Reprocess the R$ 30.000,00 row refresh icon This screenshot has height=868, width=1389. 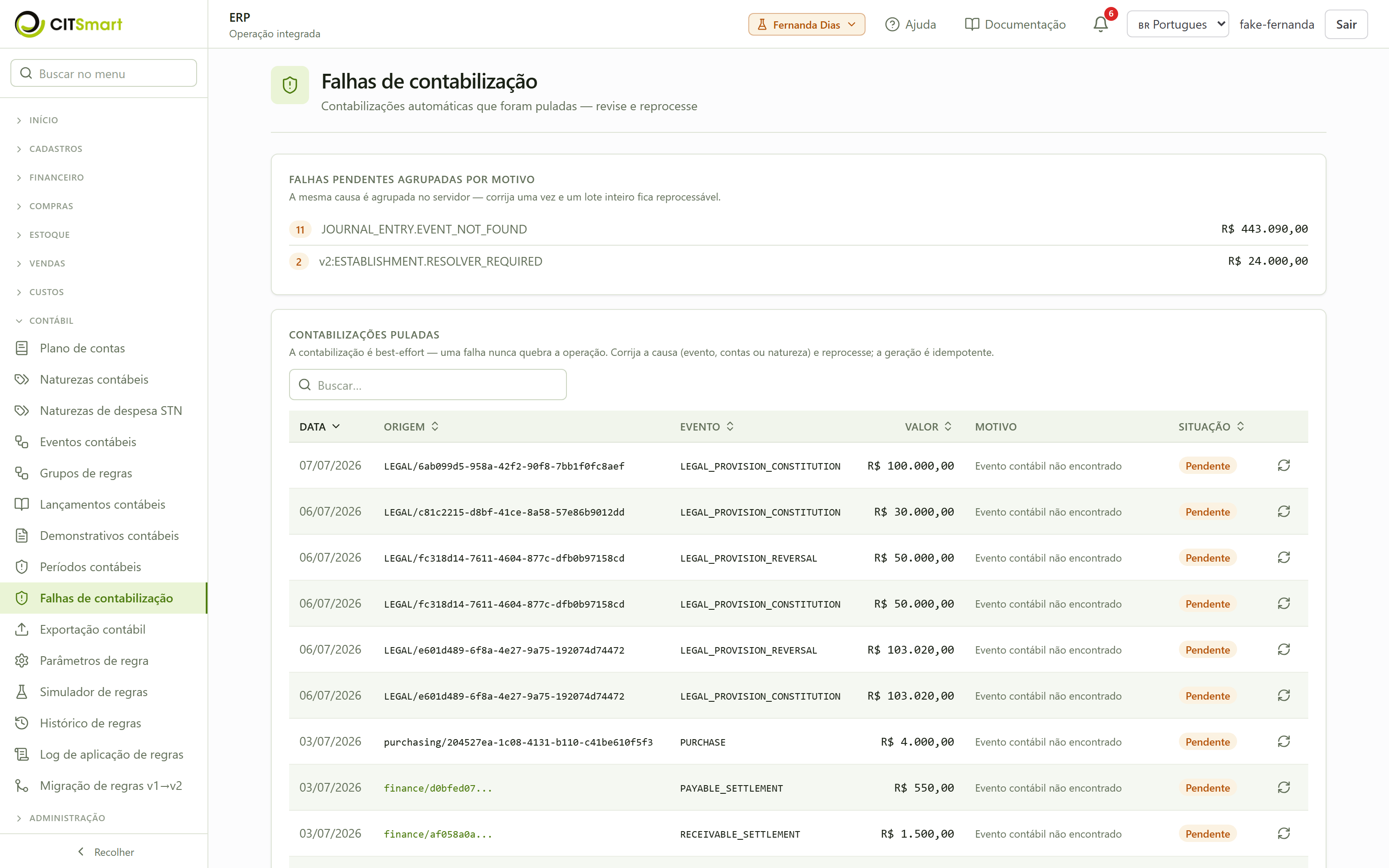tap(1284, 511)
